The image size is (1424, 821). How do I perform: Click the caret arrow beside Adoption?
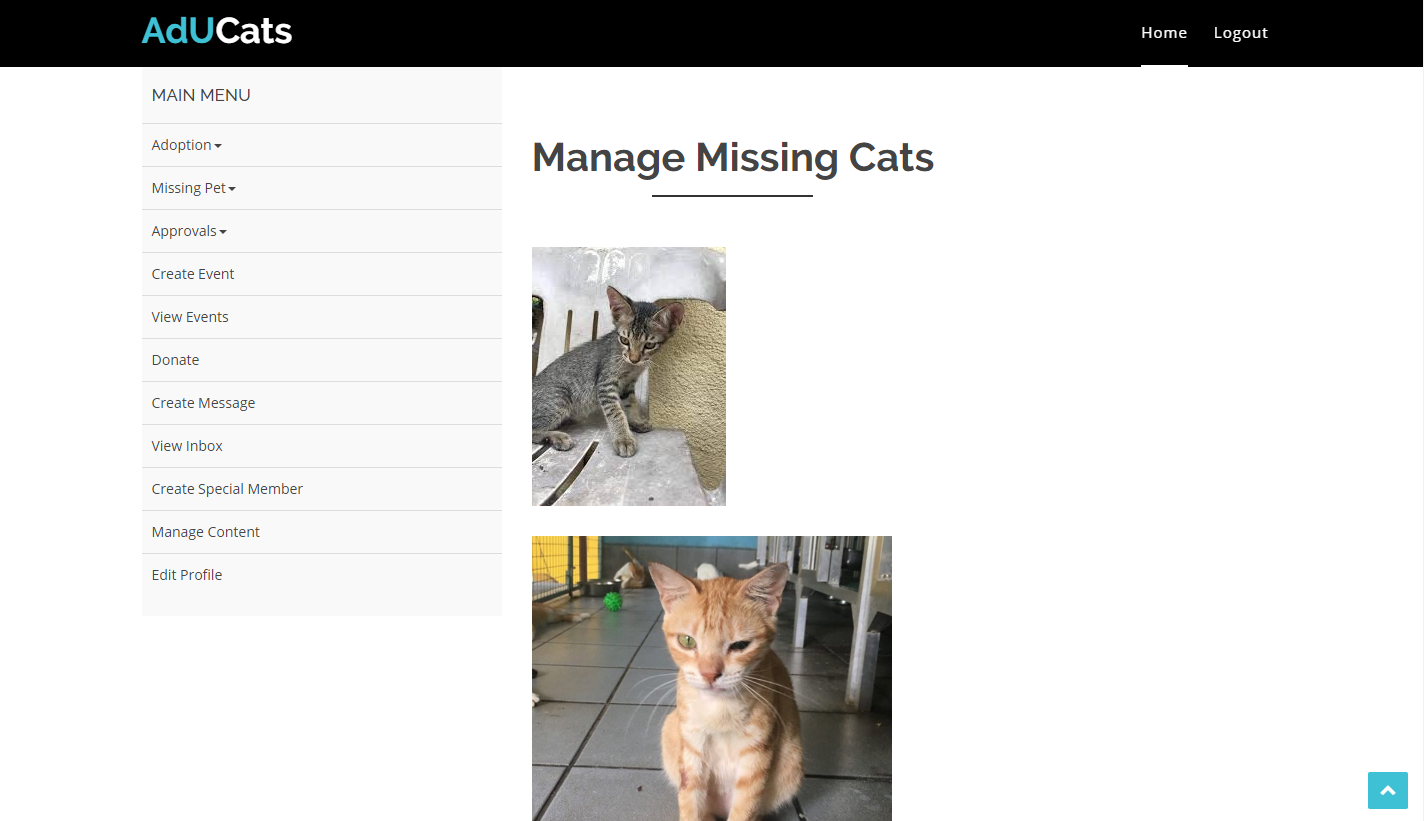click(218, 146)
